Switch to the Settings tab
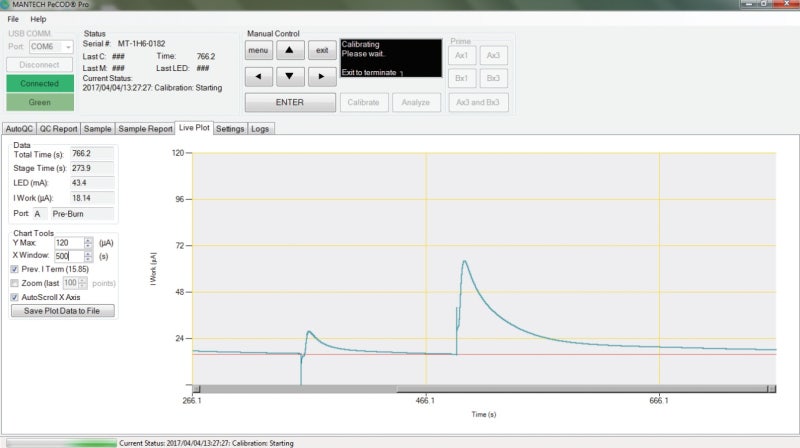800x448 pixels. pyautogui.click(x=230, y=129)
